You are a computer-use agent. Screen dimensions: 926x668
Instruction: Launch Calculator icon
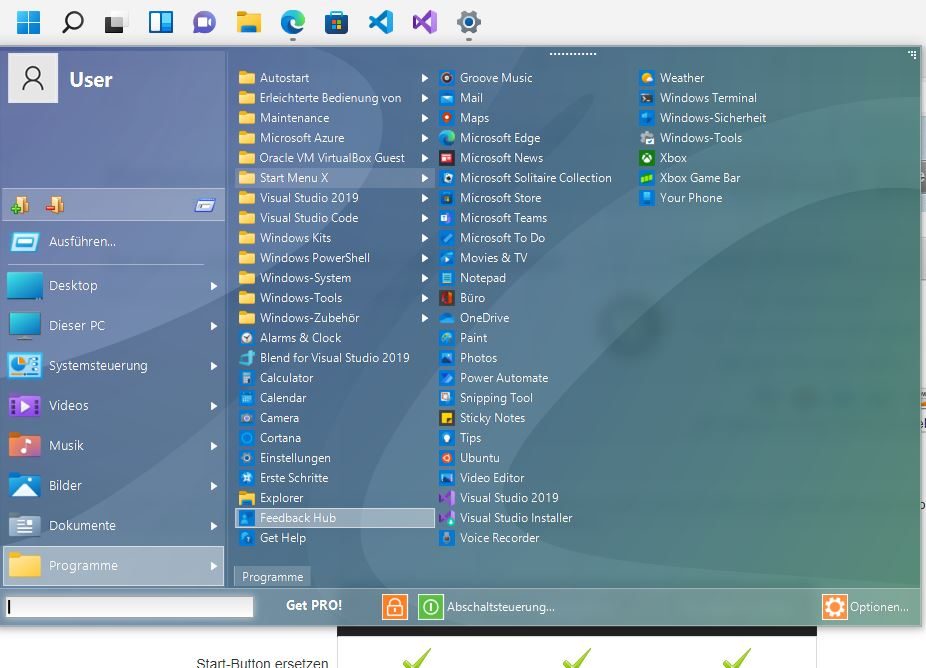pos(247,378)
